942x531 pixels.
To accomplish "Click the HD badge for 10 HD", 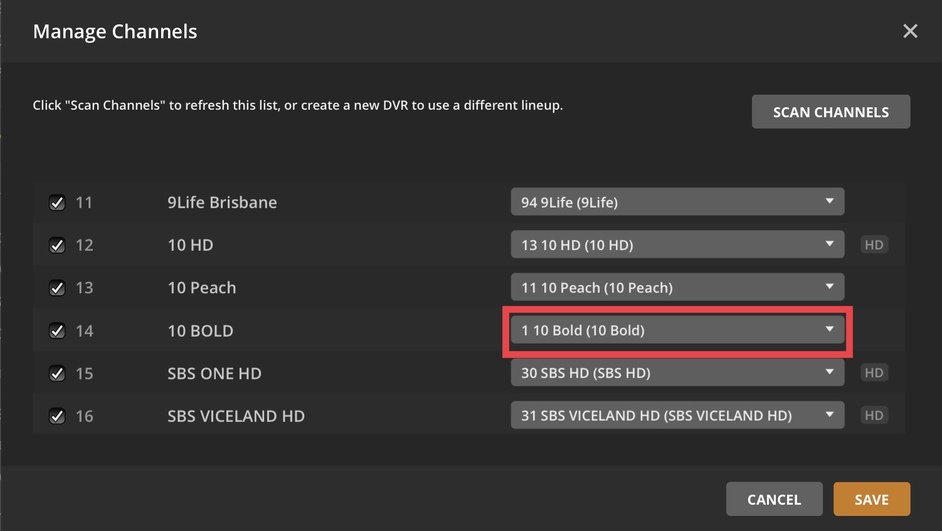I will [874, 244].
